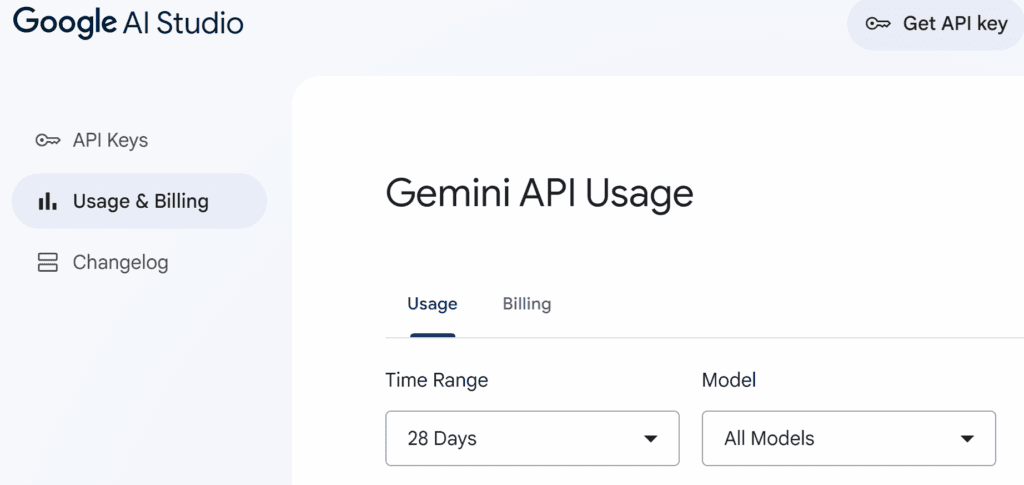1024x485 pixels.
Task: Switch to the Usage tab
Action: coord(432,304)
